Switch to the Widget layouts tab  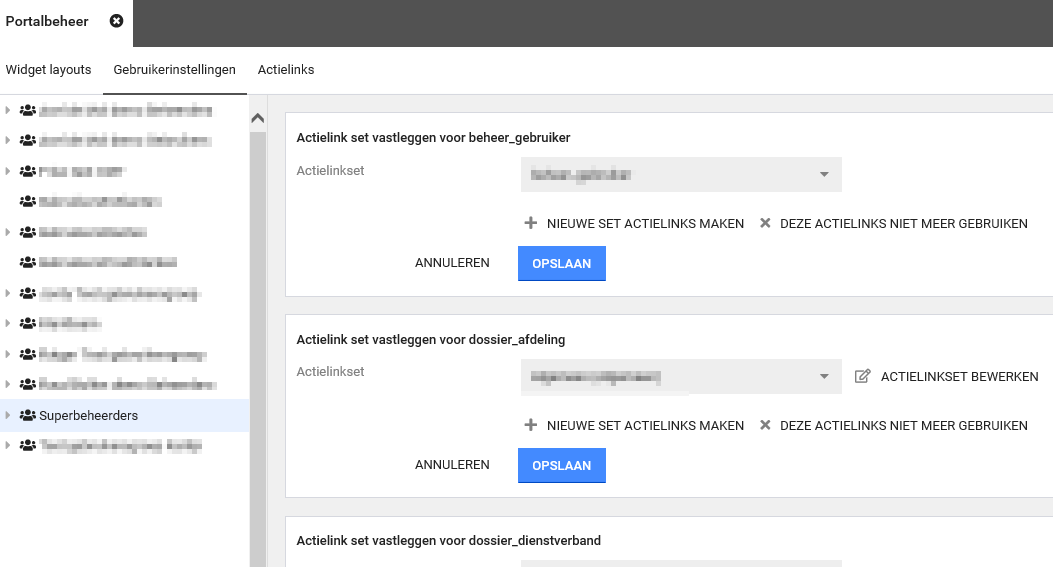[48, 70]
